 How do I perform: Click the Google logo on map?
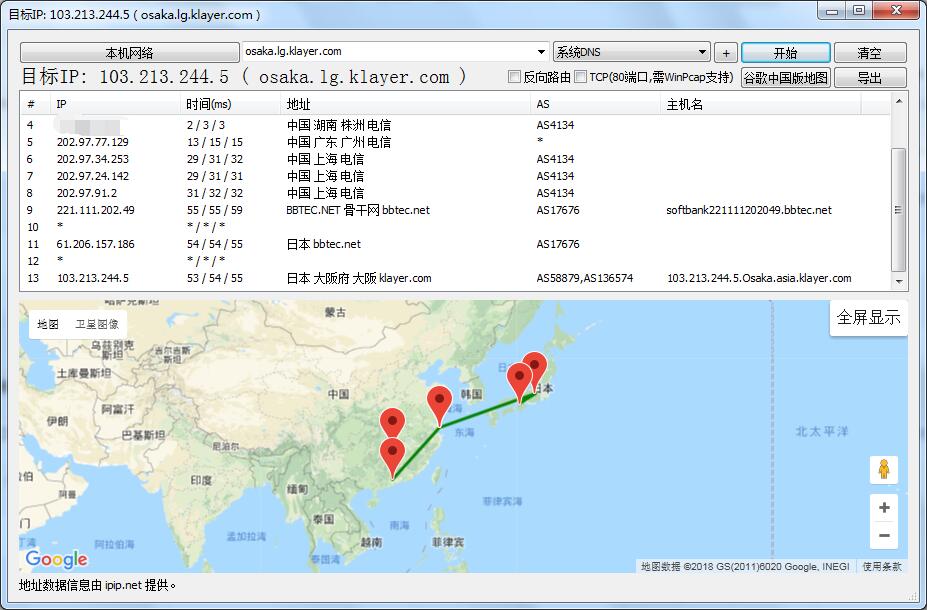coord(57,559)
